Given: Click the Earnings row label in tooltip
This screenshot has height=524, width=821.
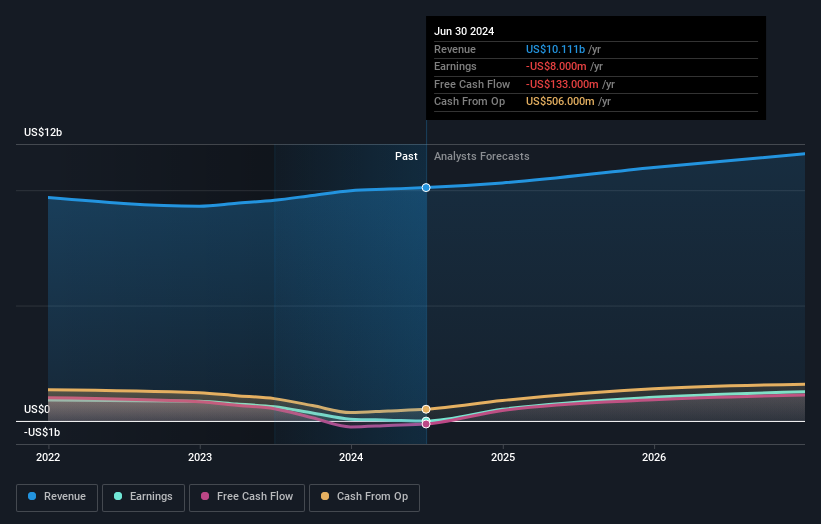Looking at the screenshot, I should coord(456,66).
